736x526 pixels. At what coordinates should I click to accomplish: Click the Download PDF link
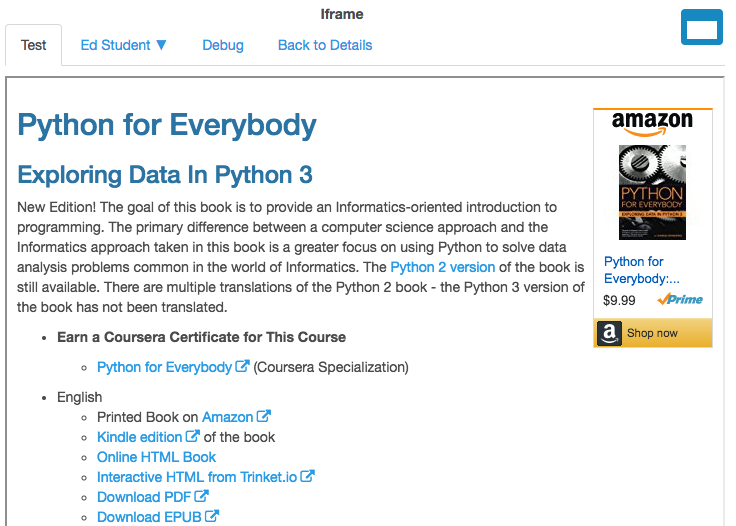coord(144,497)
